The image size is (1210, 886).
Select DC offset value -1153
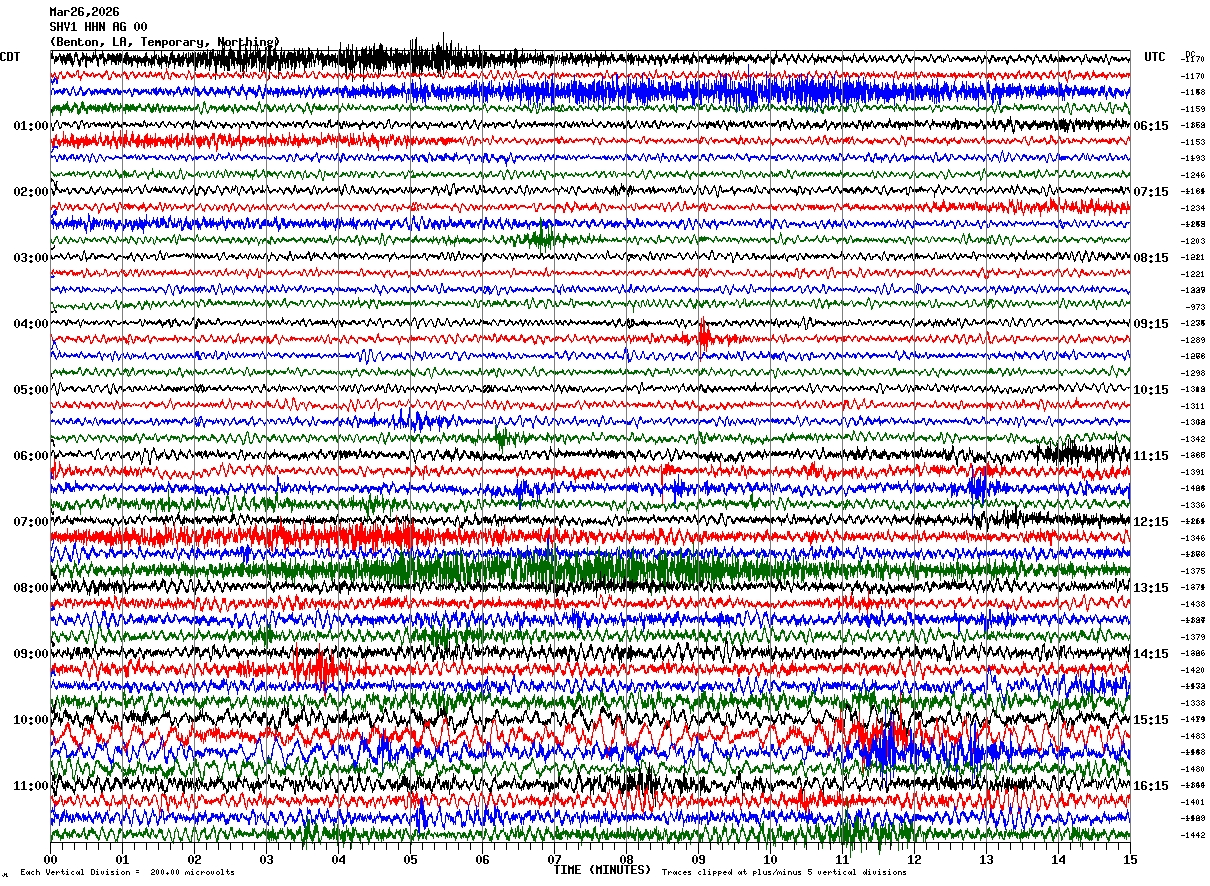1194,142
